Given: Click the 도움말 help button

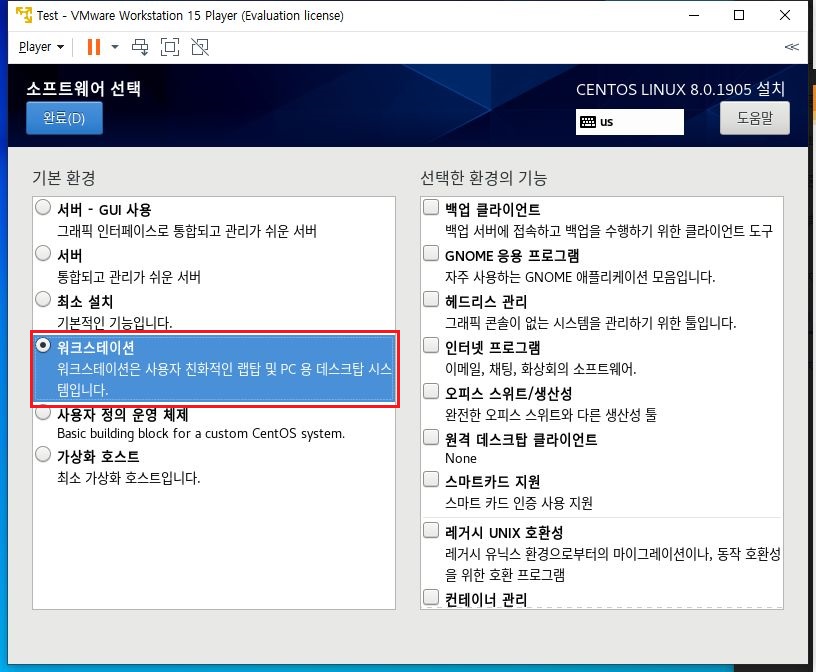Looking at the screenshot, I should click(x=755, y=118).
